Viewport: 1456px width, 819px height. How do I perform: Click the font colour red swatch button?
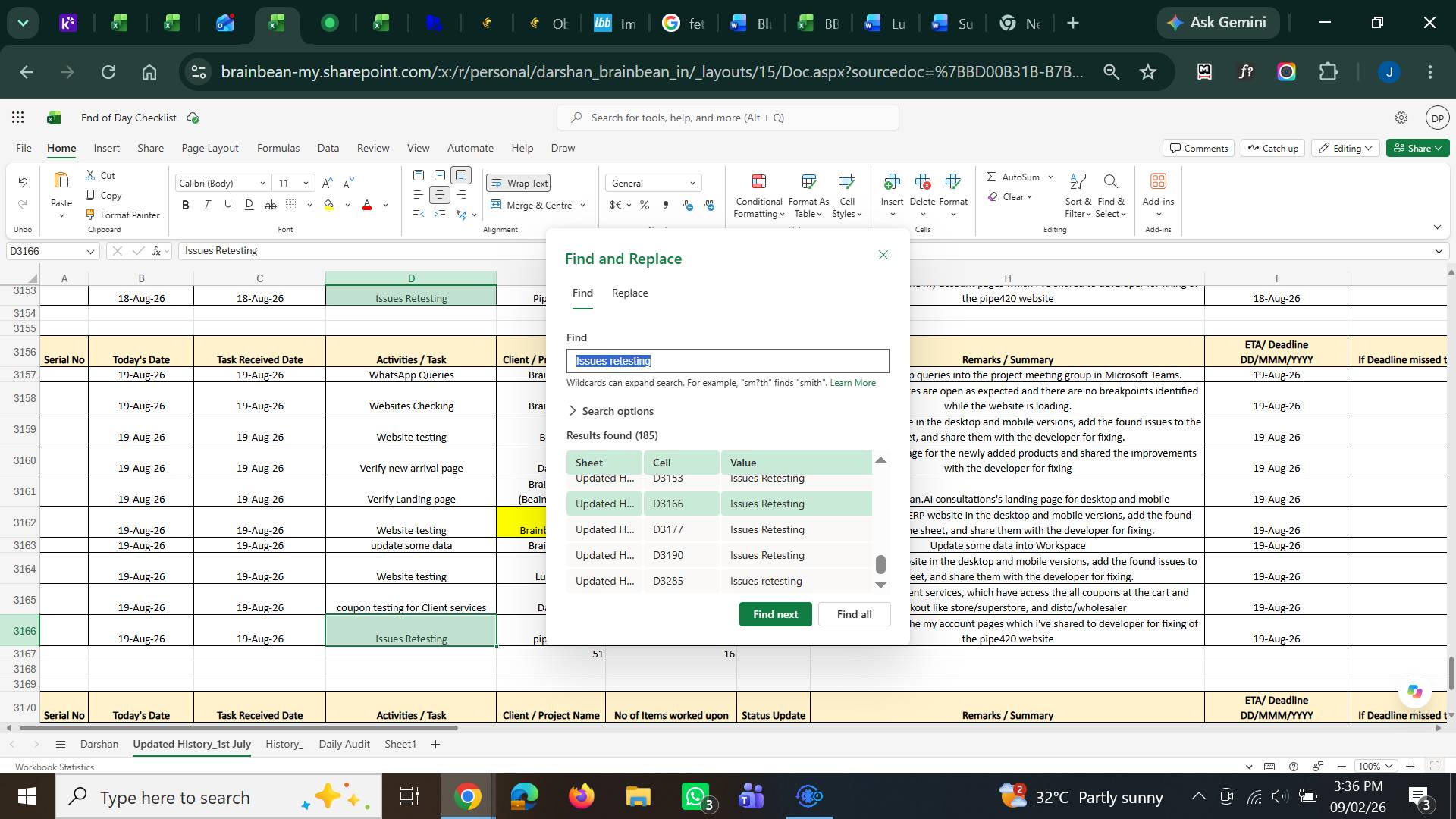tap(367, 205)
